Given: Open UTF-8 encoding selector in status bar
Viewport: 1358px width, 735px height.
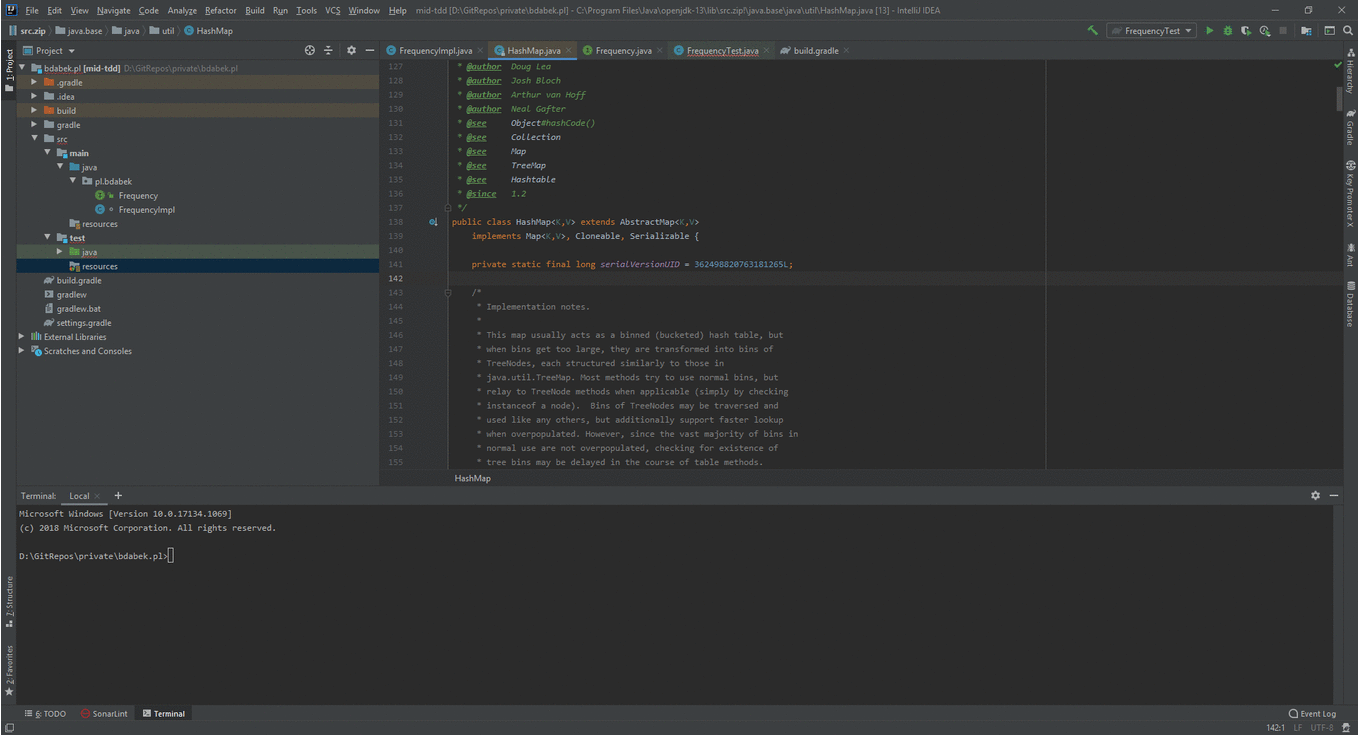Looking at the screenshot, I should click(x=1322, y=727).
